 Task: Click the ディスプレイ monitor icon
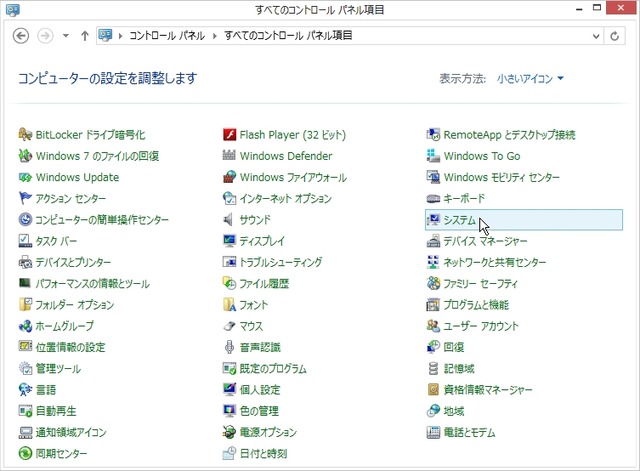229,241
